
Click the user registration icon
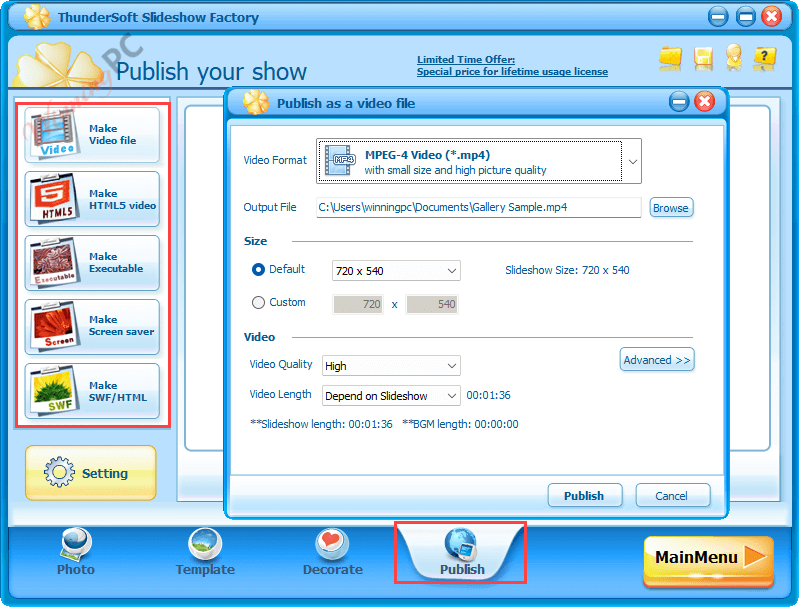click(x=734, y=57)
